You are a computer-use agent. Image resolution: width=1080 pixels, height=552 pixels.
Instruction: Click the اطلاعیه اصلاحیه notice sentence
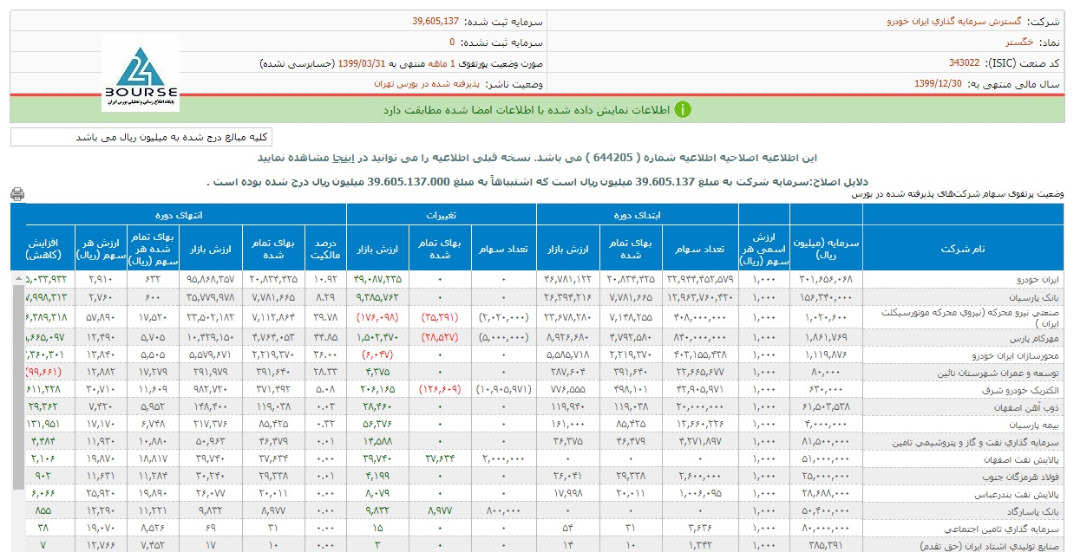point(537,158)
